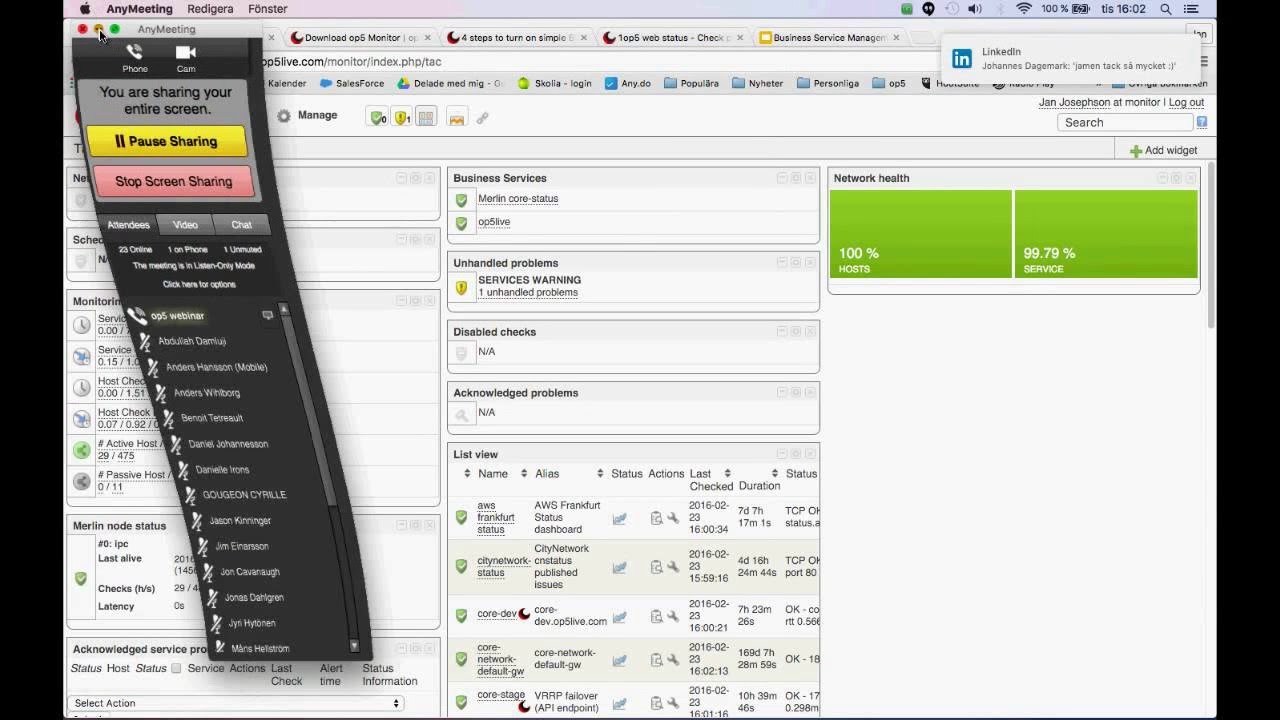Click the wrench icon for aws frankfurt status
This screenshot has height=720, width=1280.
coord(673,518)
